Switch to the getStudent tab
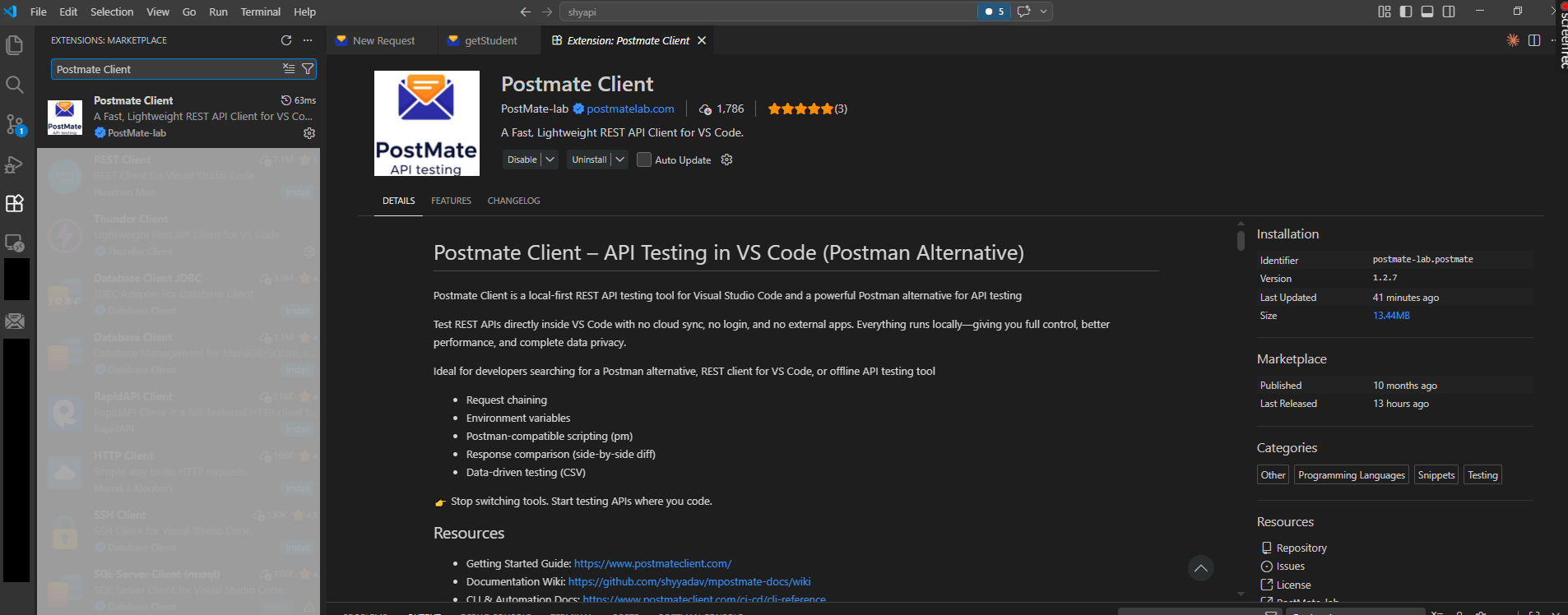The width and height of the screenshot is (1568, 615). [x=490, y=40]
